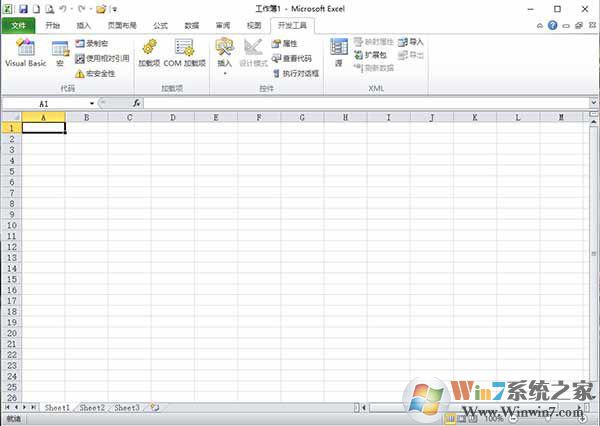
Task: Switch to the 开始 Home tab
Action: click(x=53, y=26)
